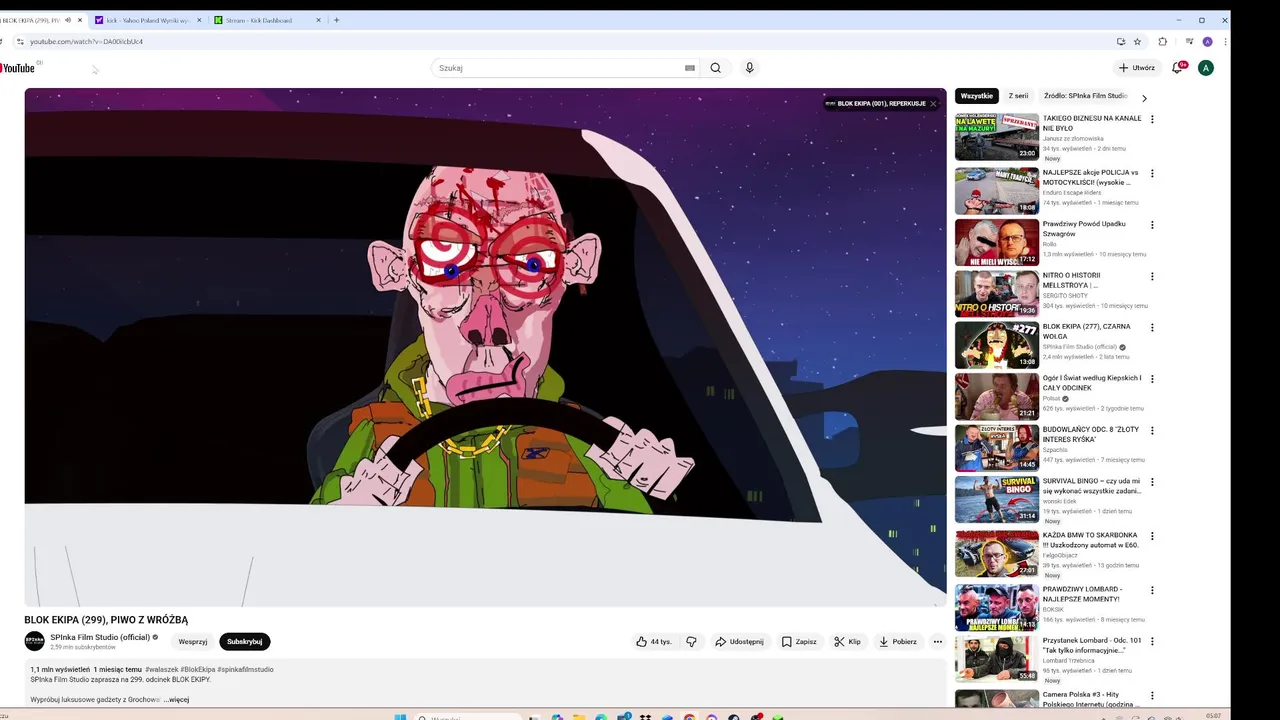Open Windows Start button

point(400,716)
